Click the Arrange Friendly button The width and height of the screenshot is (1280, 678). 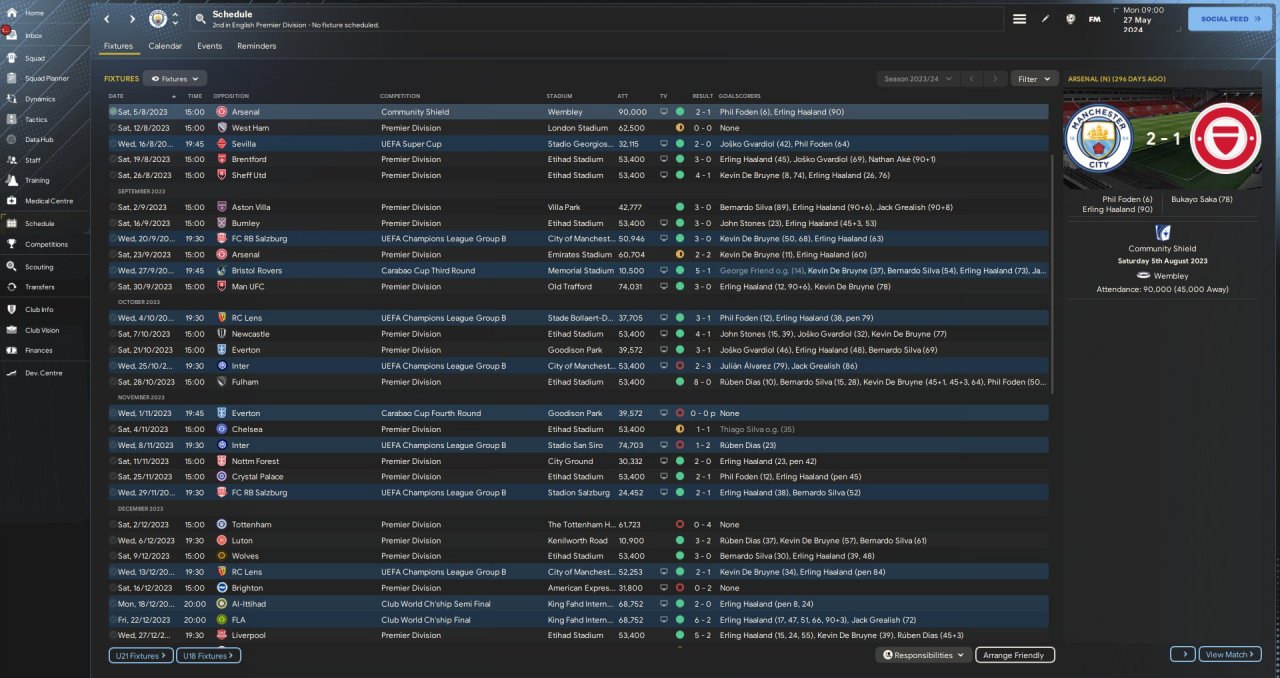1014,655
